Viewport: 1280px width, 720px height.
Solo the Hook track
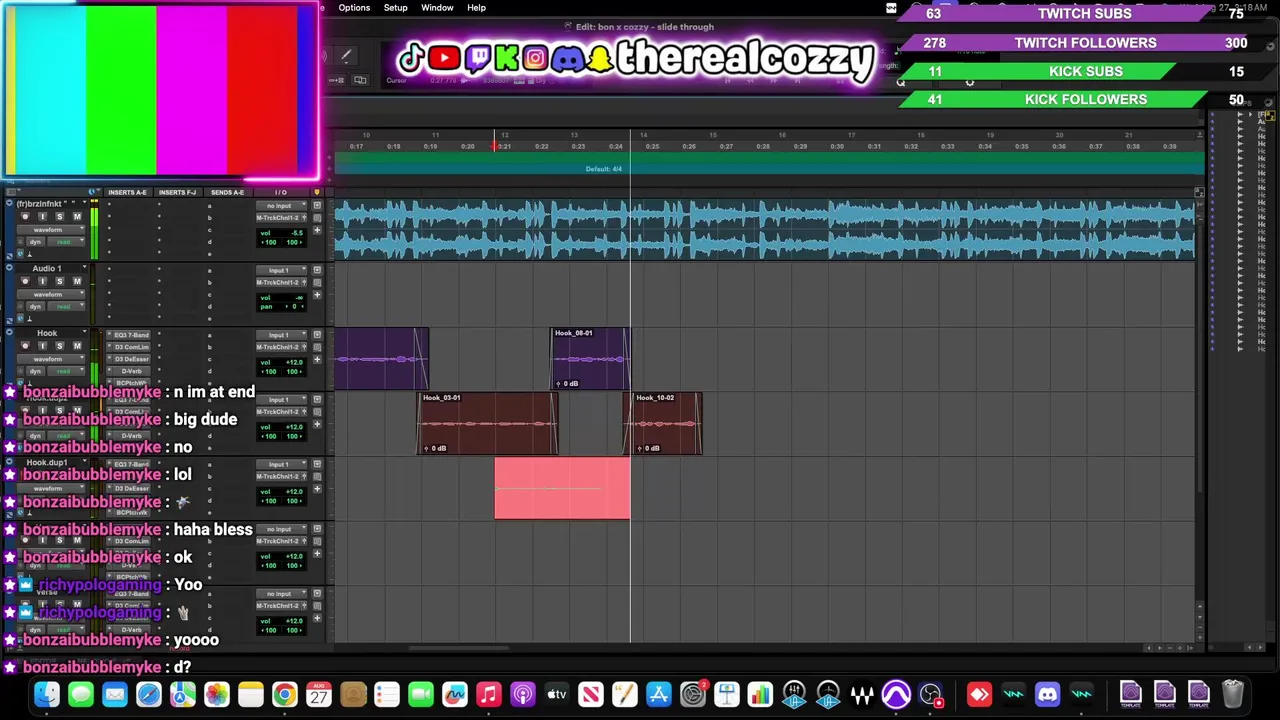tap(59, 346)
